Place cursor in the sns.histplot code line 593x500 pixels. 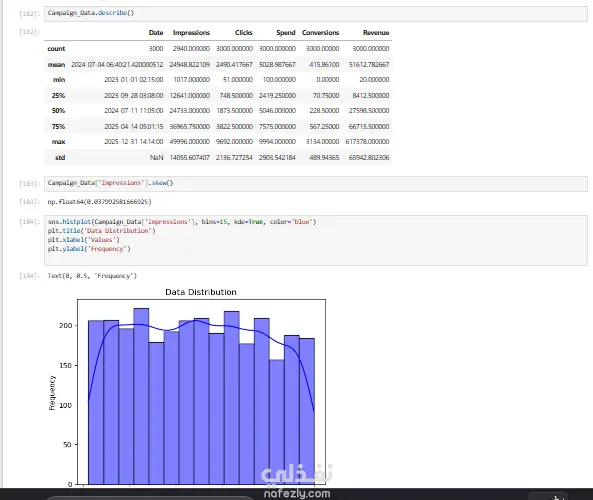182,222
